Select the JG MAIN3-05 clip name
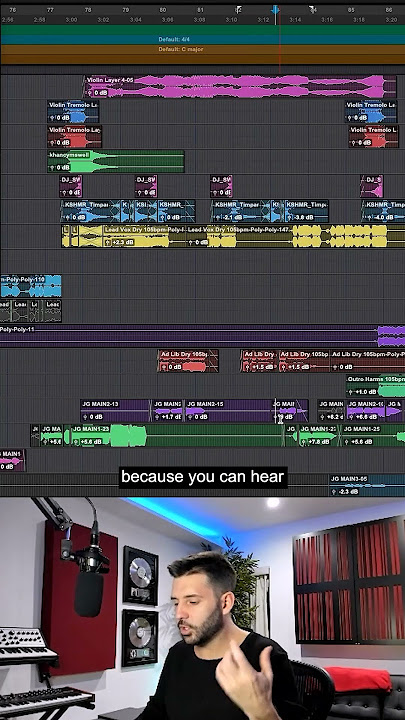405x720 pixels. pos(349,479)
